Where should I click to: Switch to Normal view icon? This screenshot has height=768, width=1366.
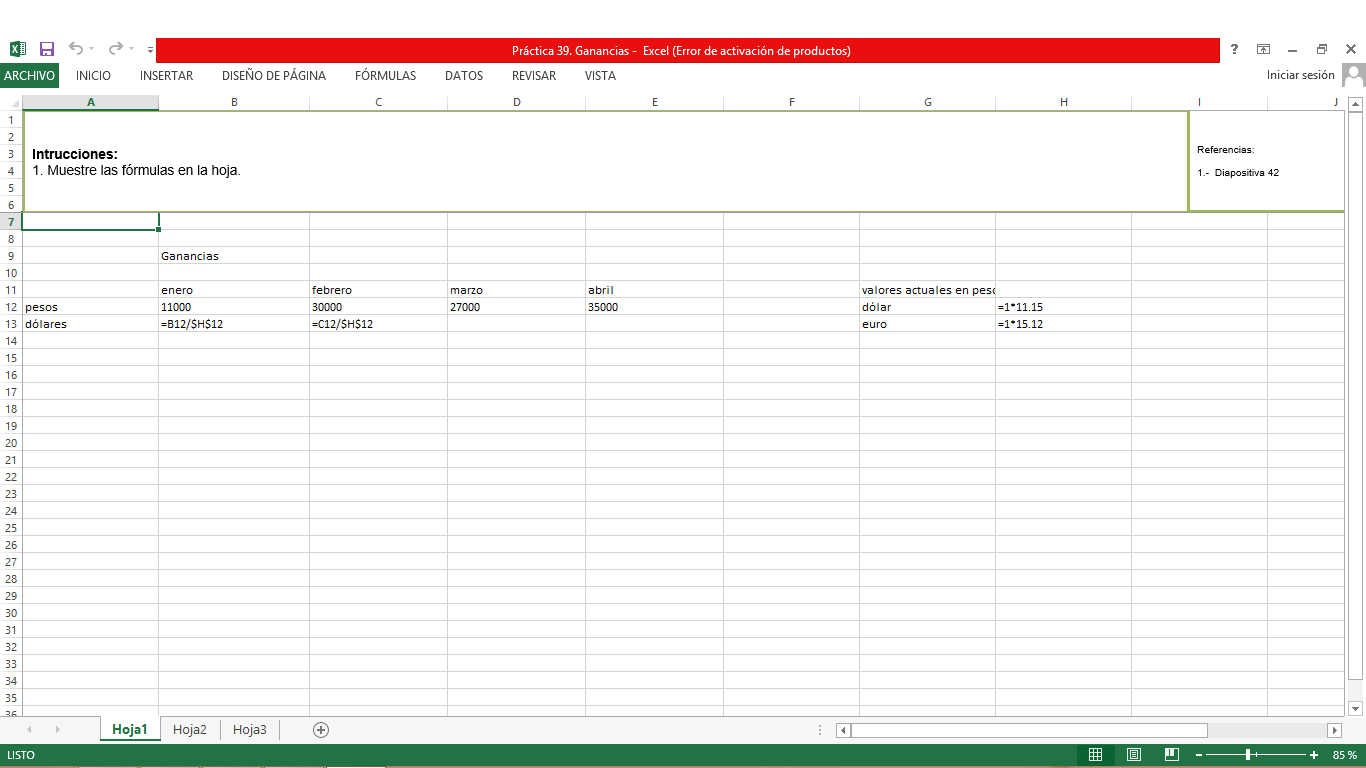tap(1095, 755)
